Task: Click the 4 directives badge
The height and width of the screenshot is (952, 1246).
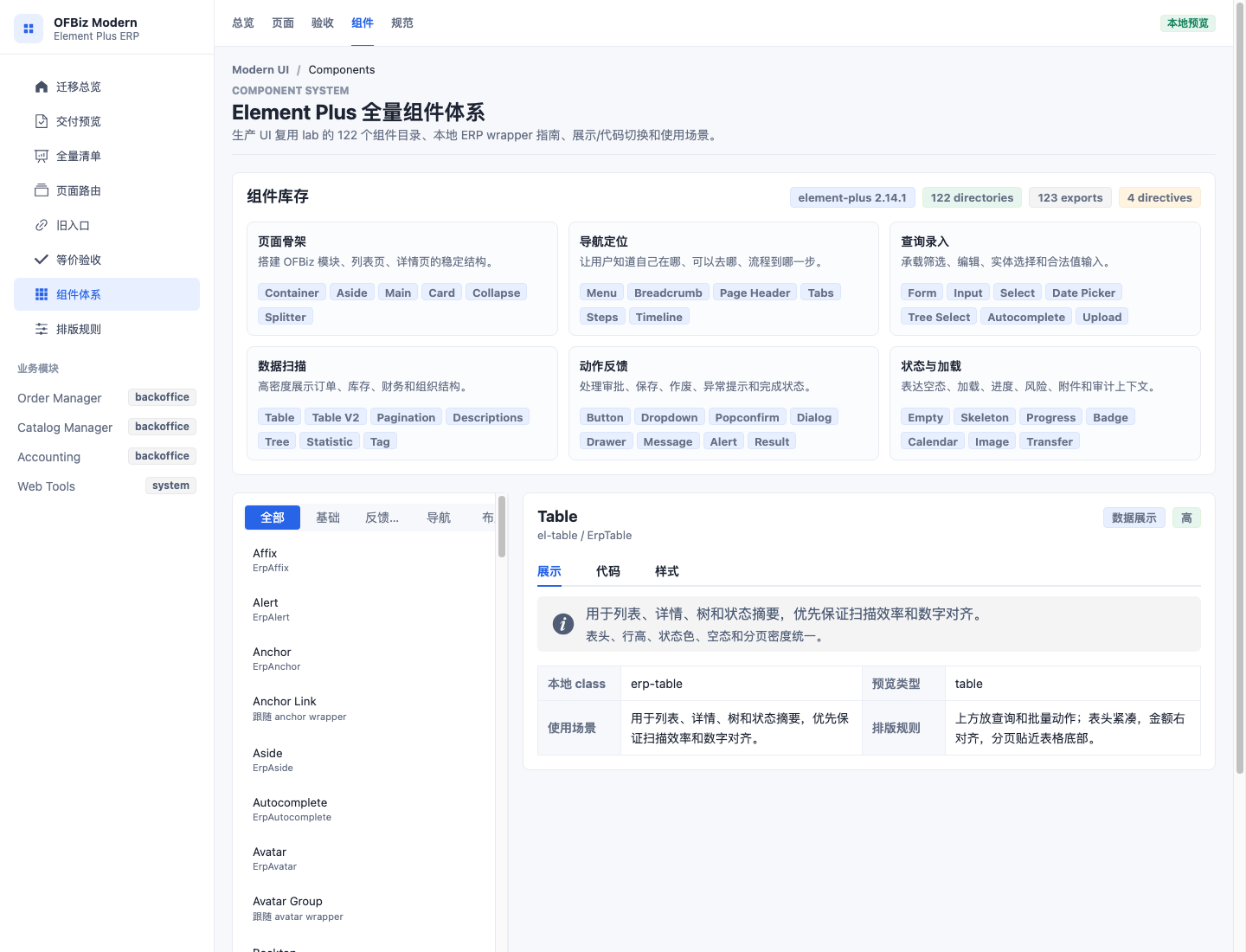Action: 1159,197
